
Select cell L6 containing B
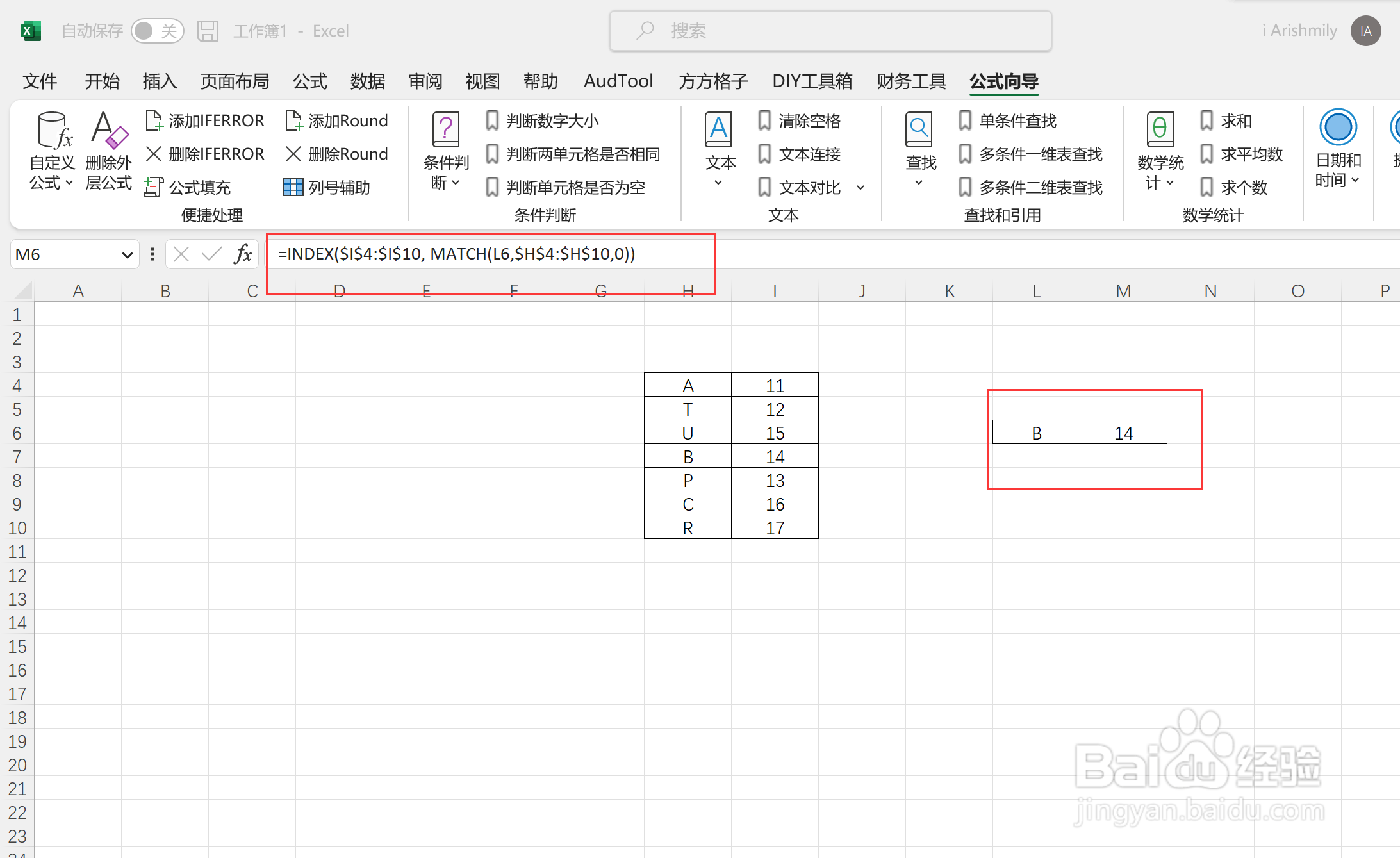click(1036, 433)
